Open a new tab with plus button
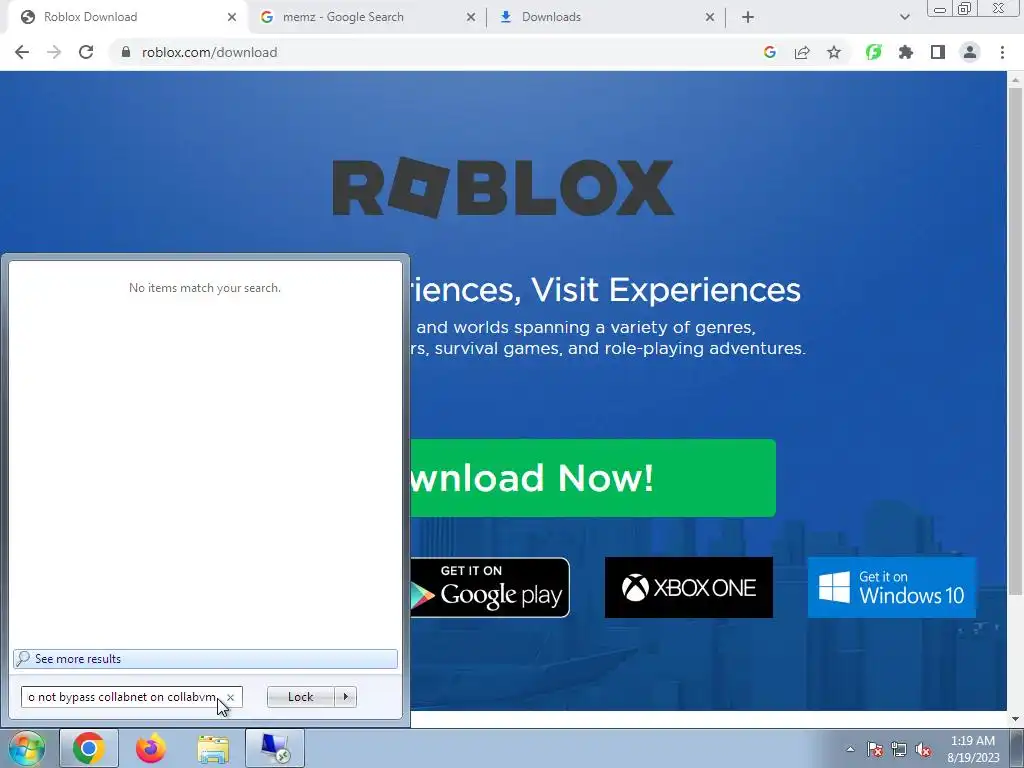 tap(748, 17)
